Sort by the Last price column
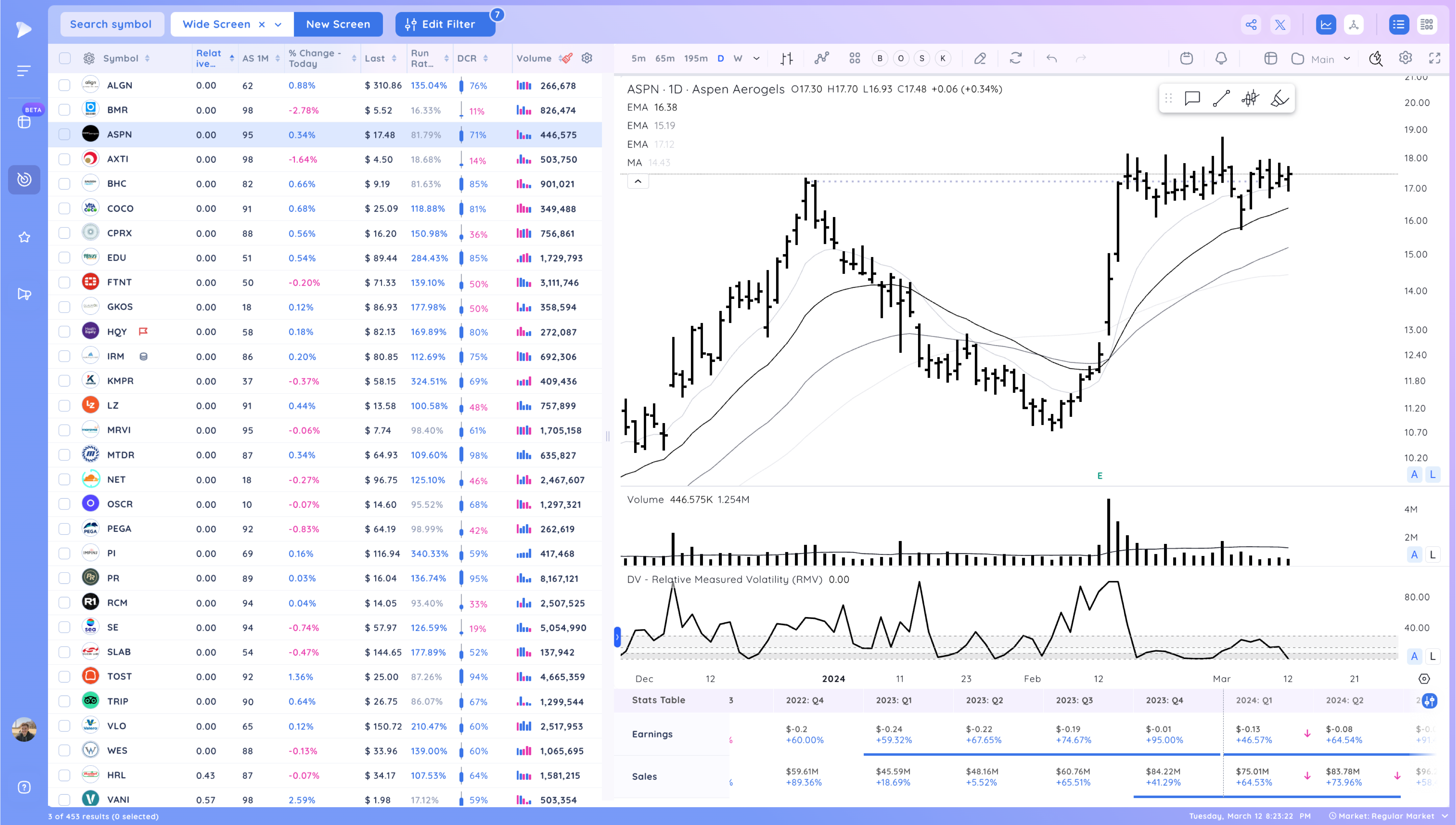Viewport: 1456px width, 825px height. 394,58
